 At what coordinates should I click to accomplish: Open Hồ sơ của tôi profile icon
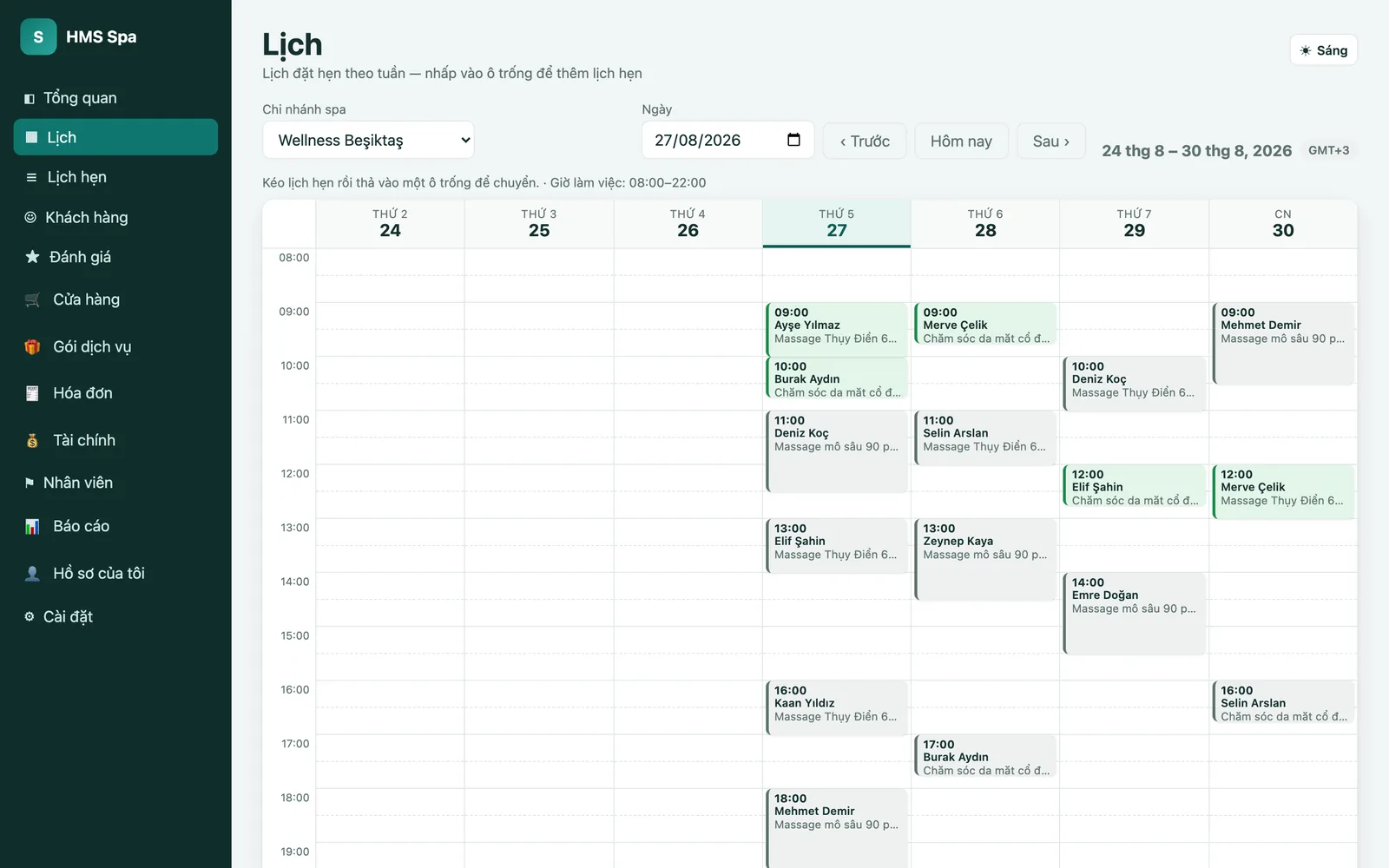[x=32, y=574]
